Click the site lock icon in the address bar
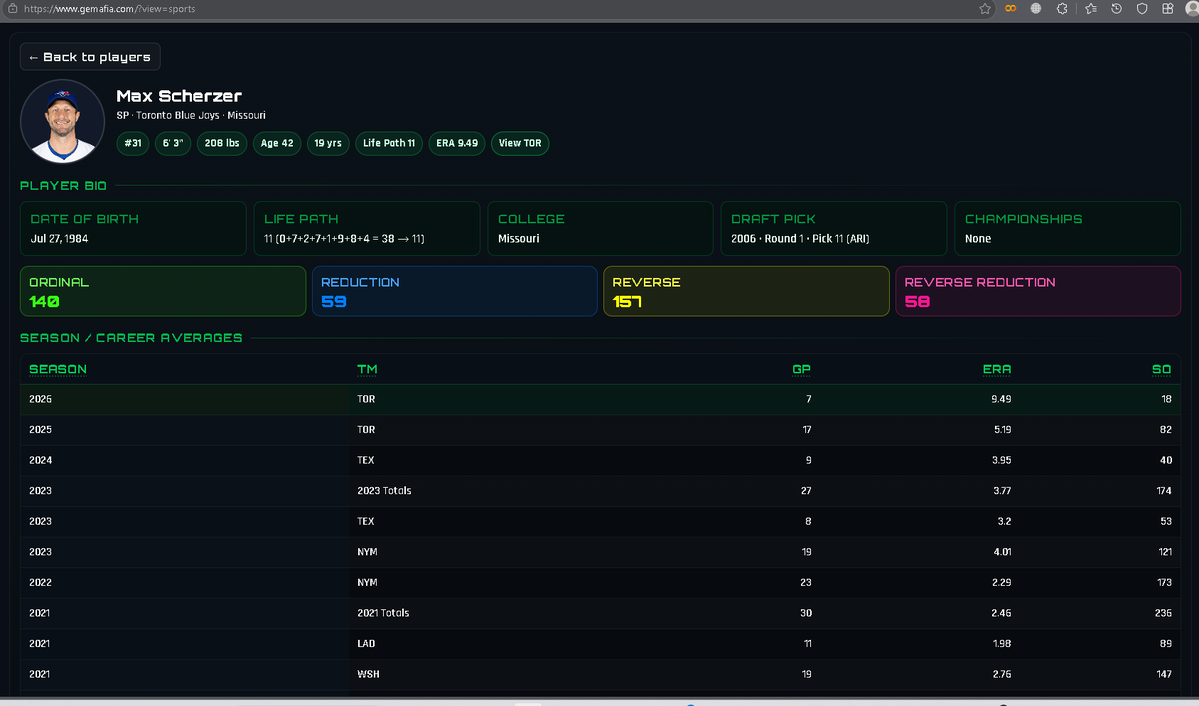1199x706 pixels. click(x=12, y=8)
